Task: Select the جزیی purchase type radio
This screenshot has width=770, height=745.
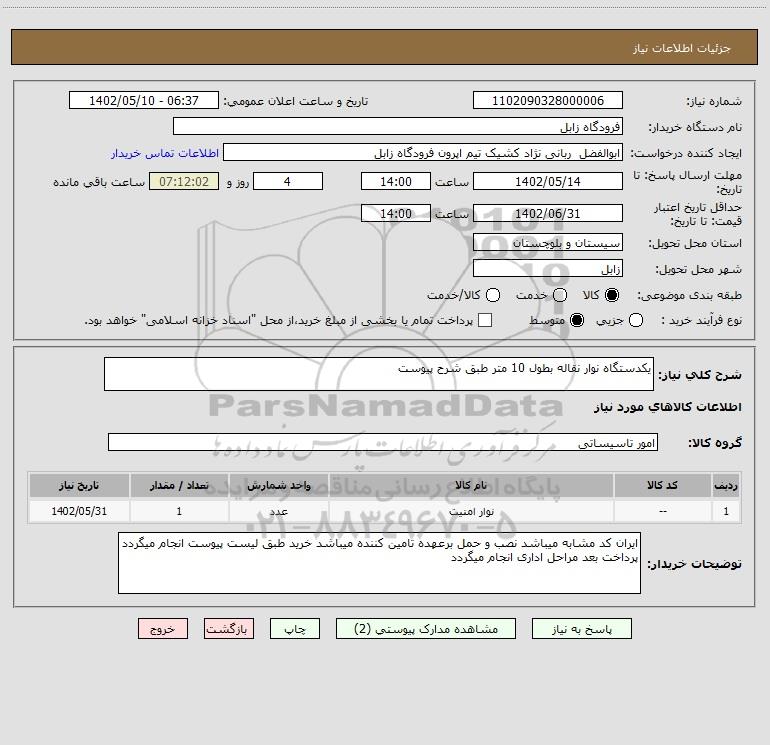Action: (636, 320)
